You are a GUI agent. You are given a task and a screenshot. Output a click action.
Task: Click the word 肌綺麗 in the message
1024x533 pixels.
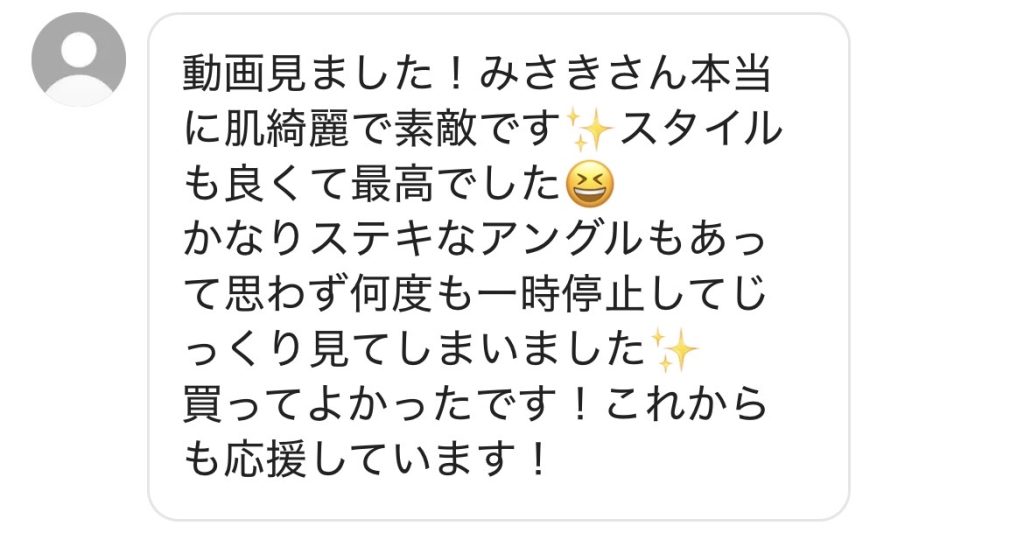[289, 128]
